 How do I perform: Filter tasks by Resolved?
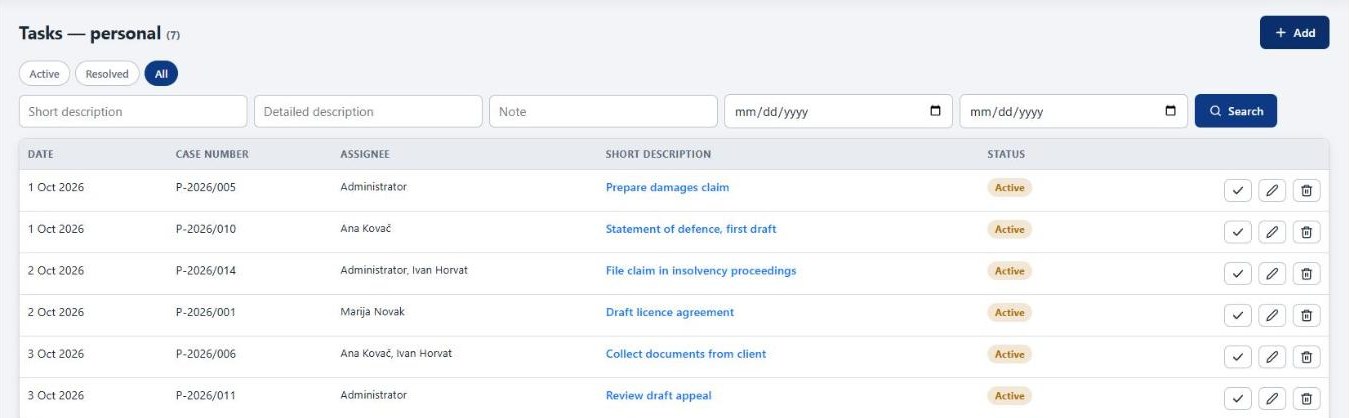point(107,74)
